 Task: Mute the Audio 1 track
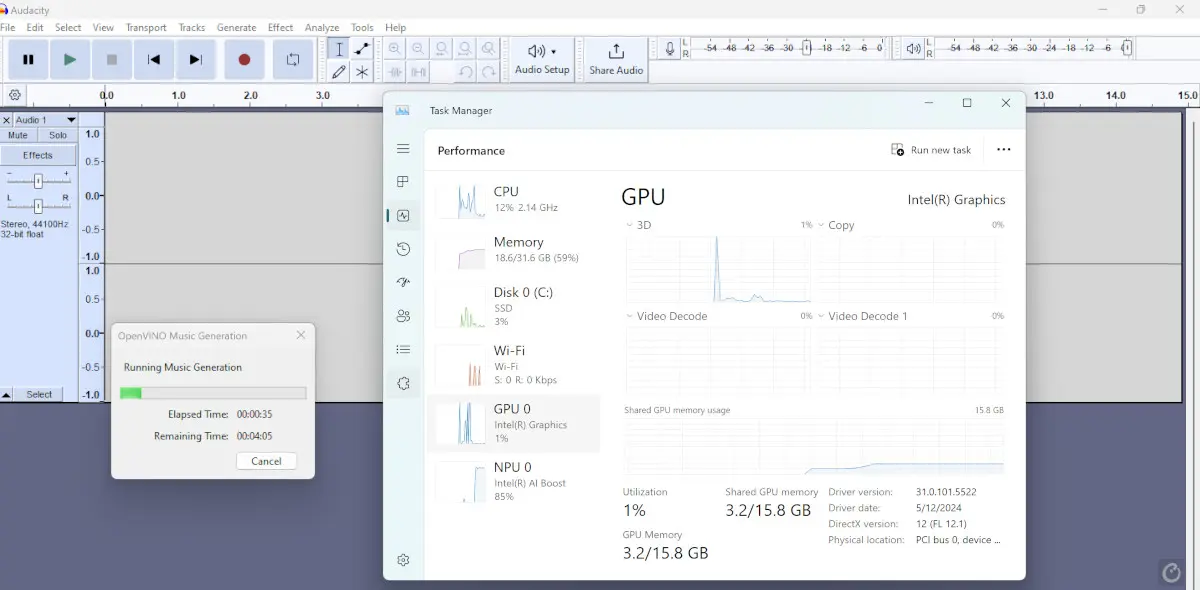pos(18,135)
